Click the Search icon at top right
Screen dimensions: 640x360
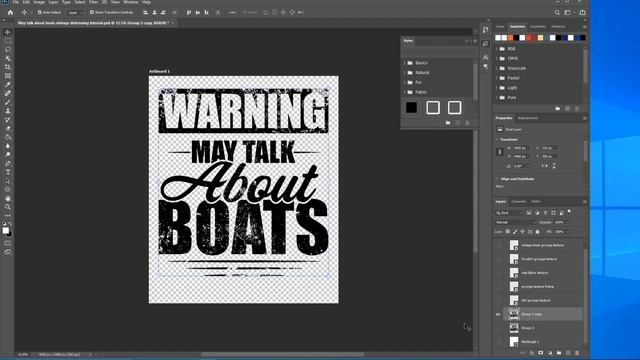[x=557, y=13]
